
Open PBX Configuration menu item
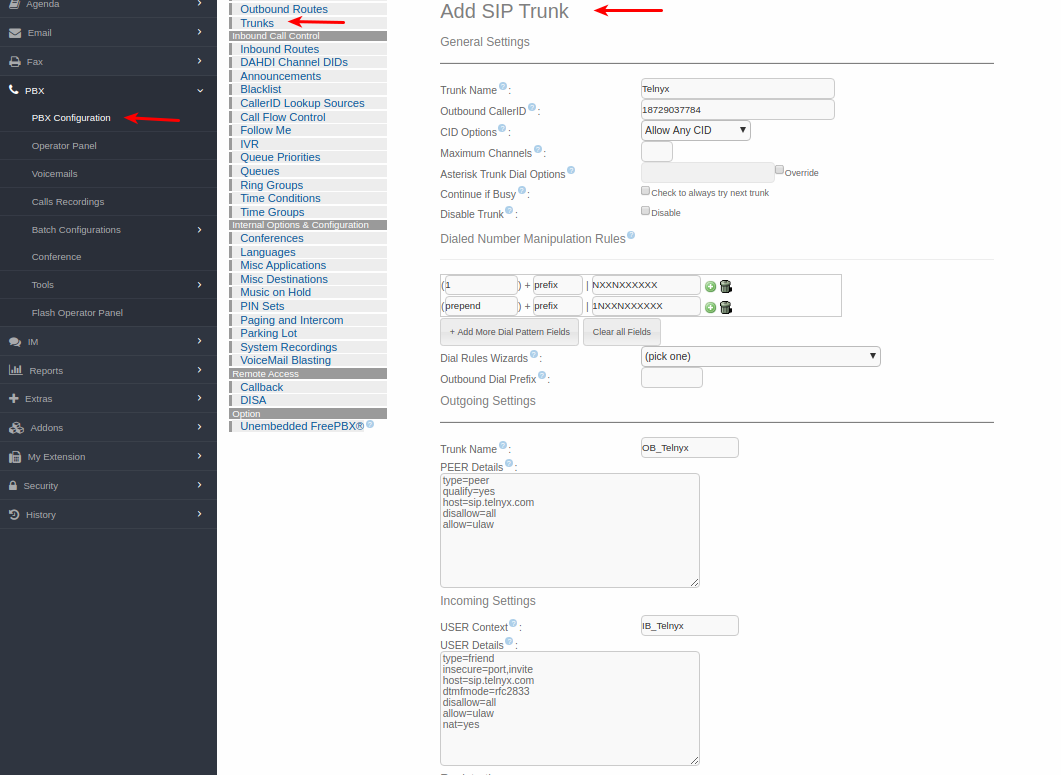coord(71,118)
